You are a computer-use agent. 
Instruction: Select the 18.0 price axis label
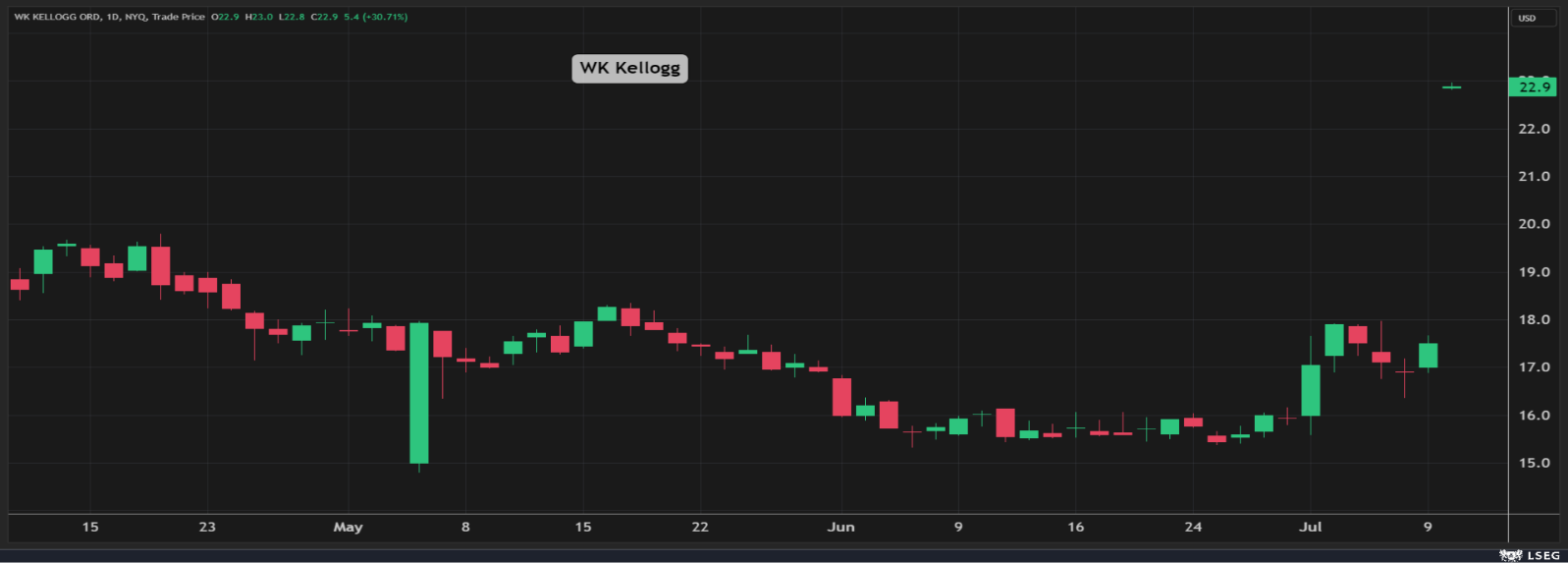coord(1534,319)
